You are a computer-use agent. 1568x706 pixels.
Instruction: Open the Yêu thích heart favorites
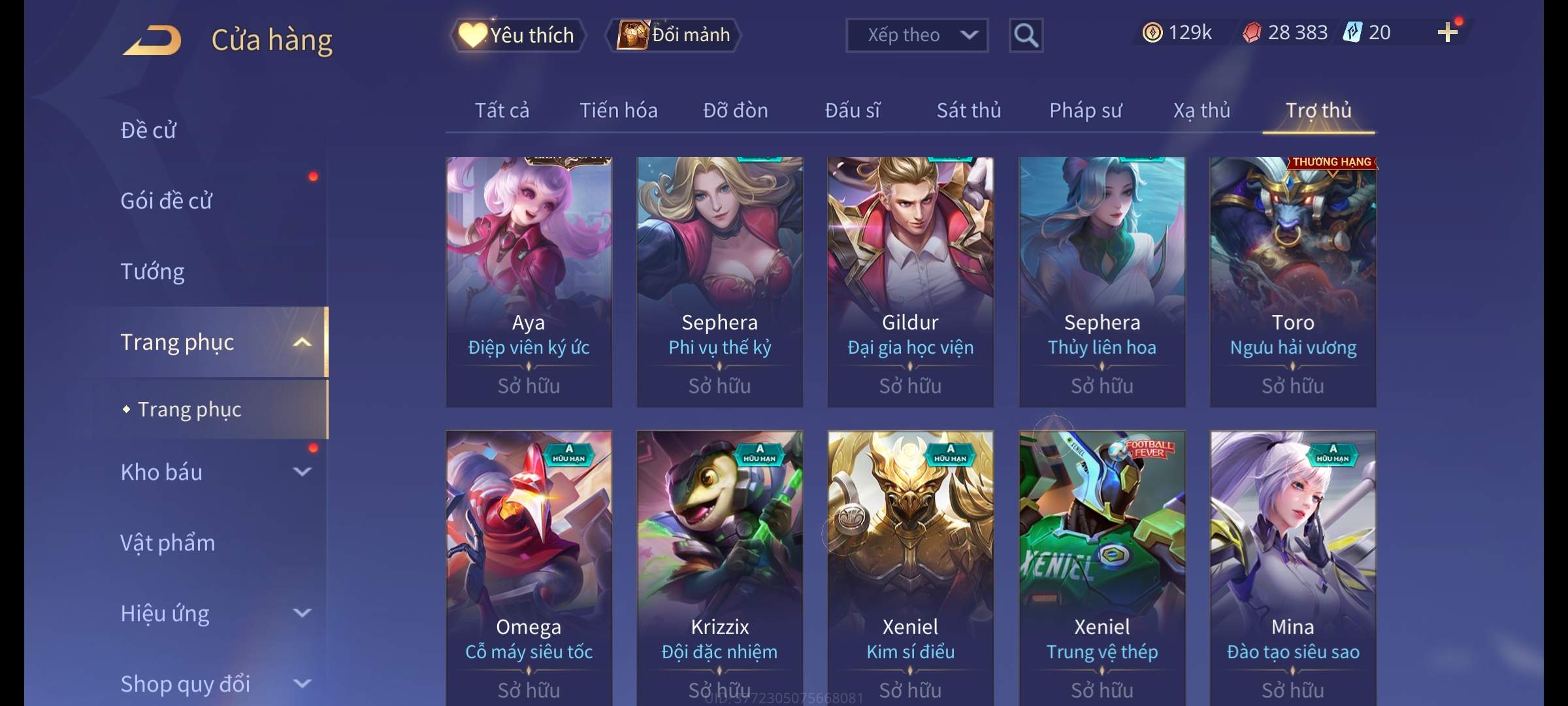tap(517, 35)
